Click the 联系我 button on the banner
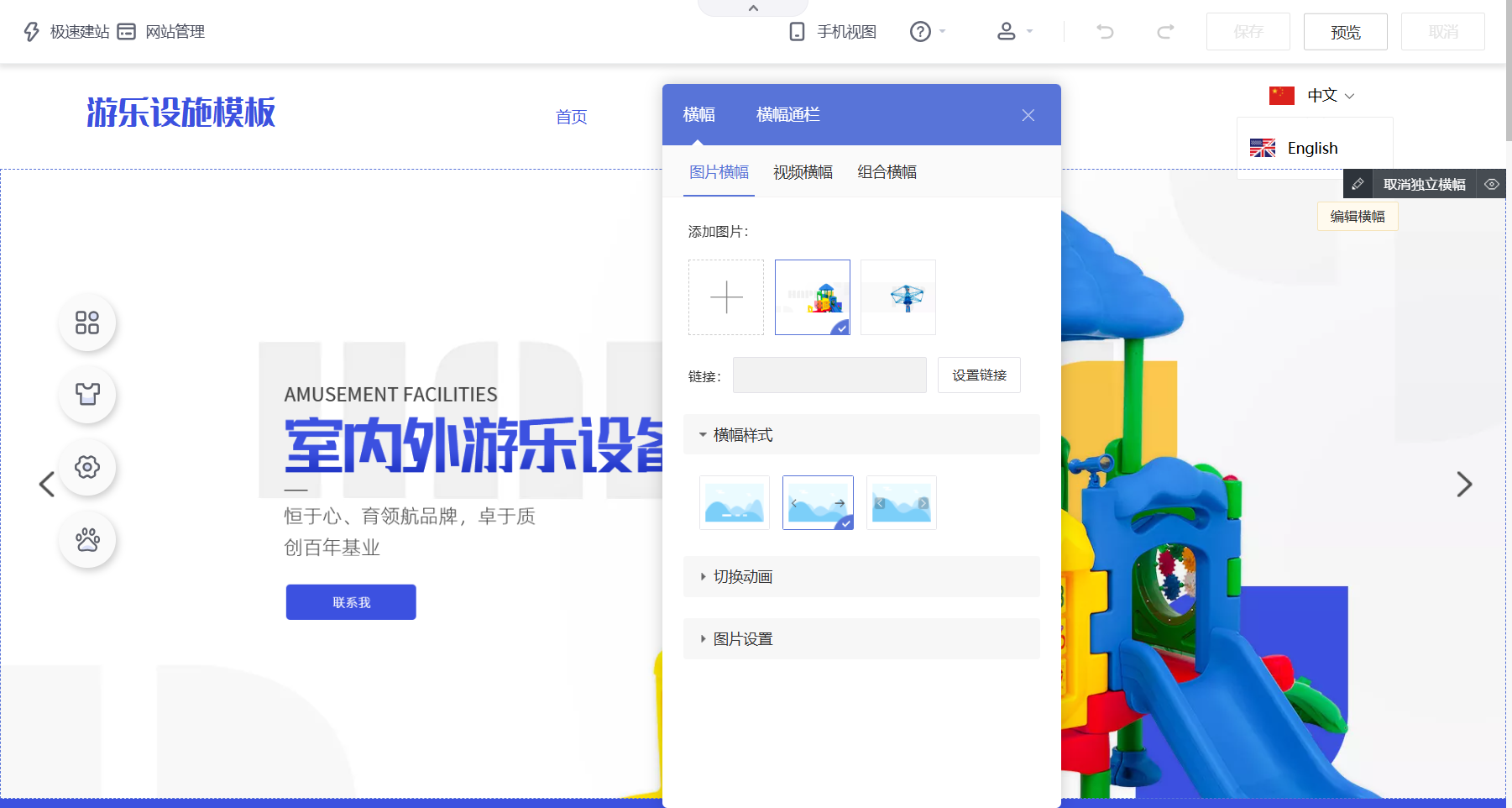 (350, 601)
